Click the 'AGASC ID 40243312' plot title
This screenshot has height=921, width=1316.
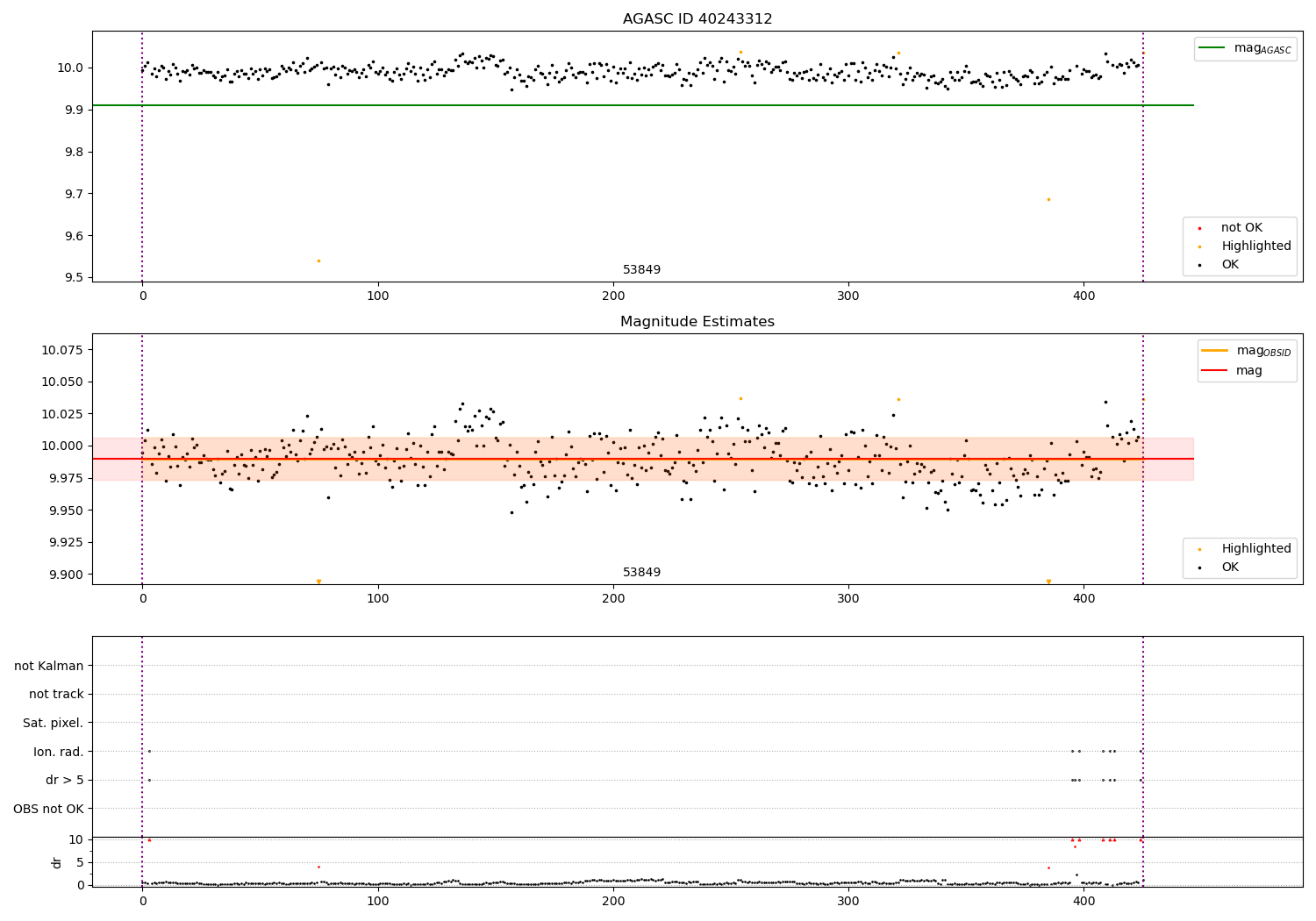click(697, 19)
